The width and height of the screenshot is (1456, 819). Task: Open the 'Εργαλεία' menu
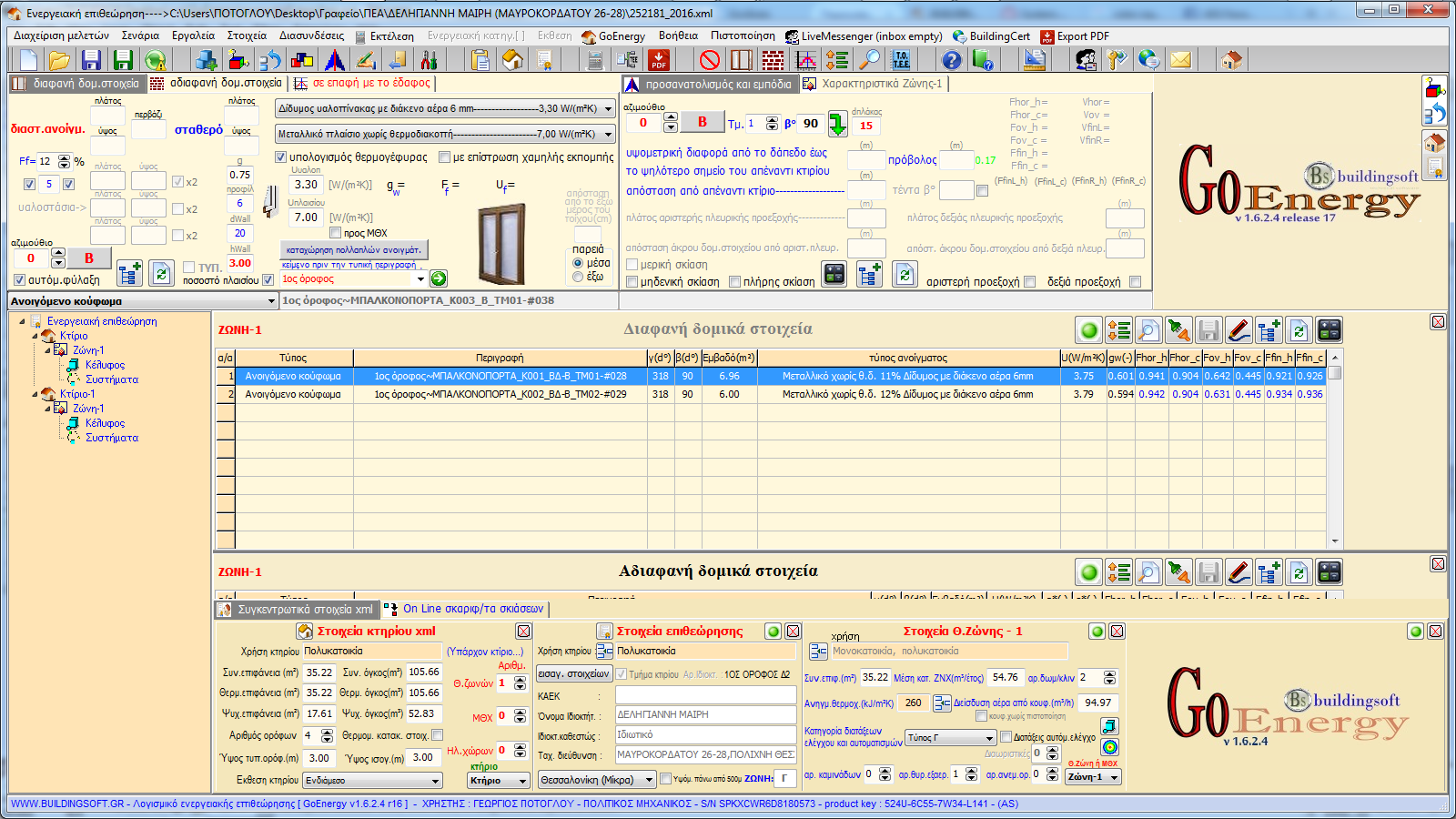193,36
